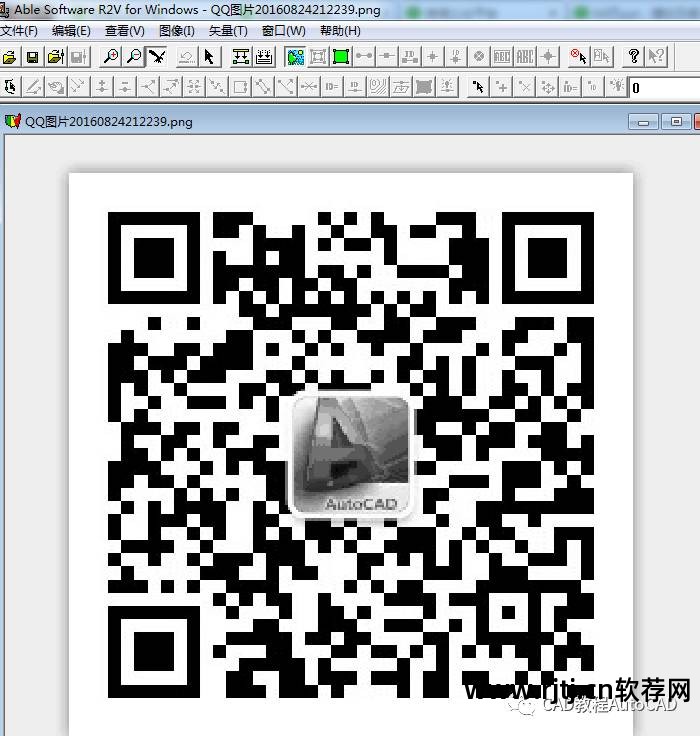Viewport: 700px width, 736px height.
Task: Click the line with two end dots icon
Action: pyautogui.click(x=364, y=57)
